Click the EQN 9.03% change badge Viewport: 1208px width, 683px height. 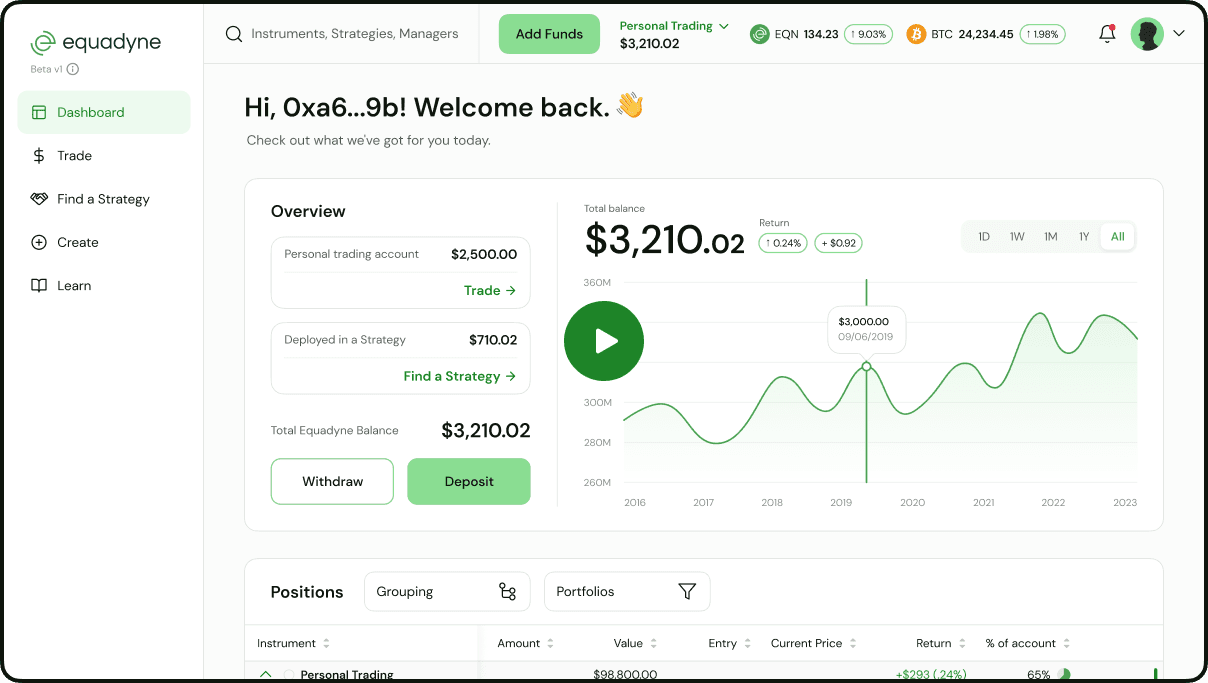pos(868,34)
